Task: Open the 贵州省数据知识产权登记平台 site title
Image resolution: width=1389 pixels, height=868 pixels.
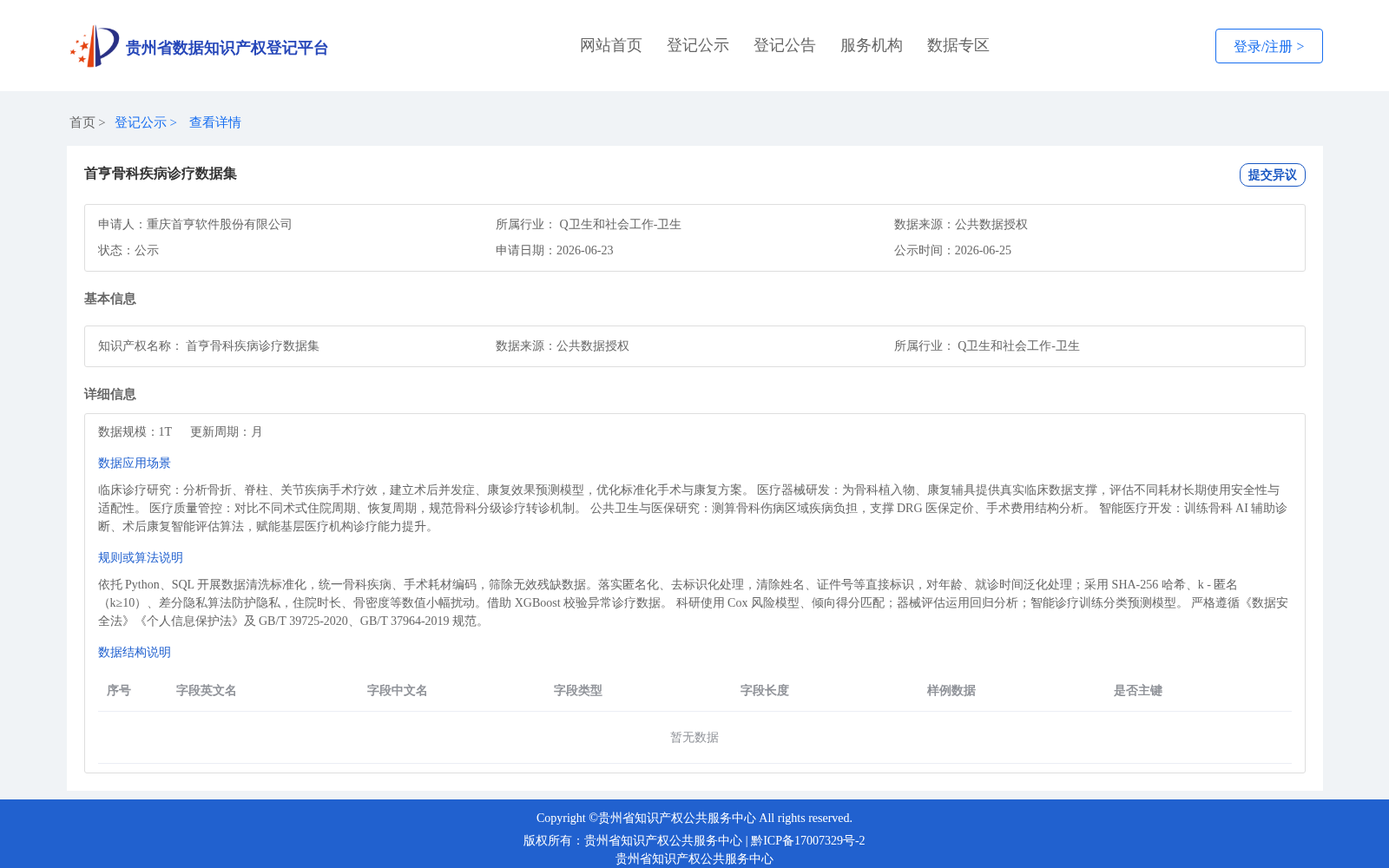Action: [227, 48]
